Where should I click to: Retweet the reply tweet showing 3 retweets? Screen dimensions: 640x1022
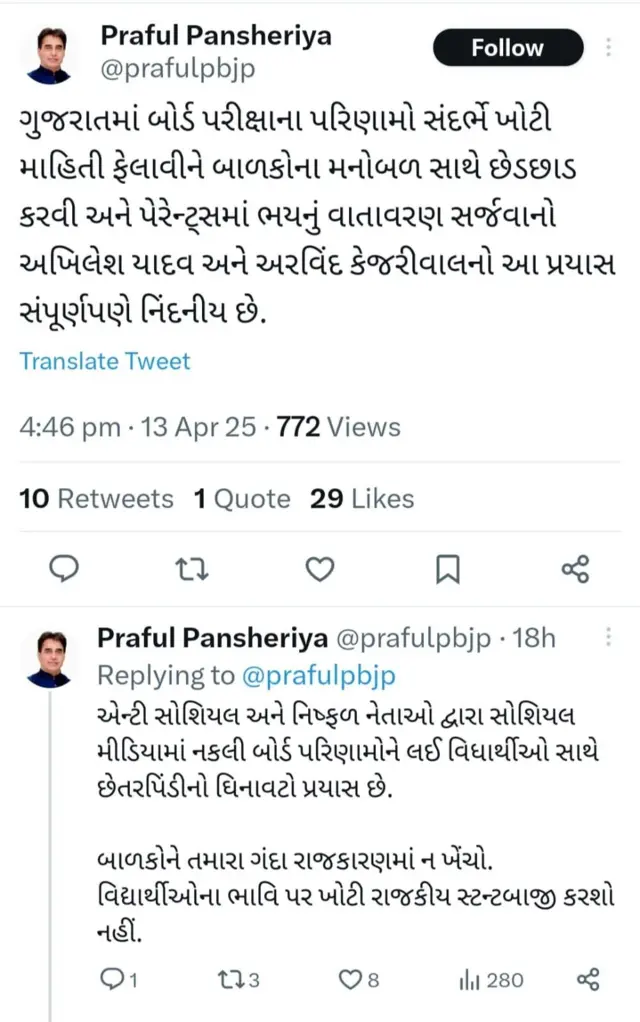tap(233, 981)
